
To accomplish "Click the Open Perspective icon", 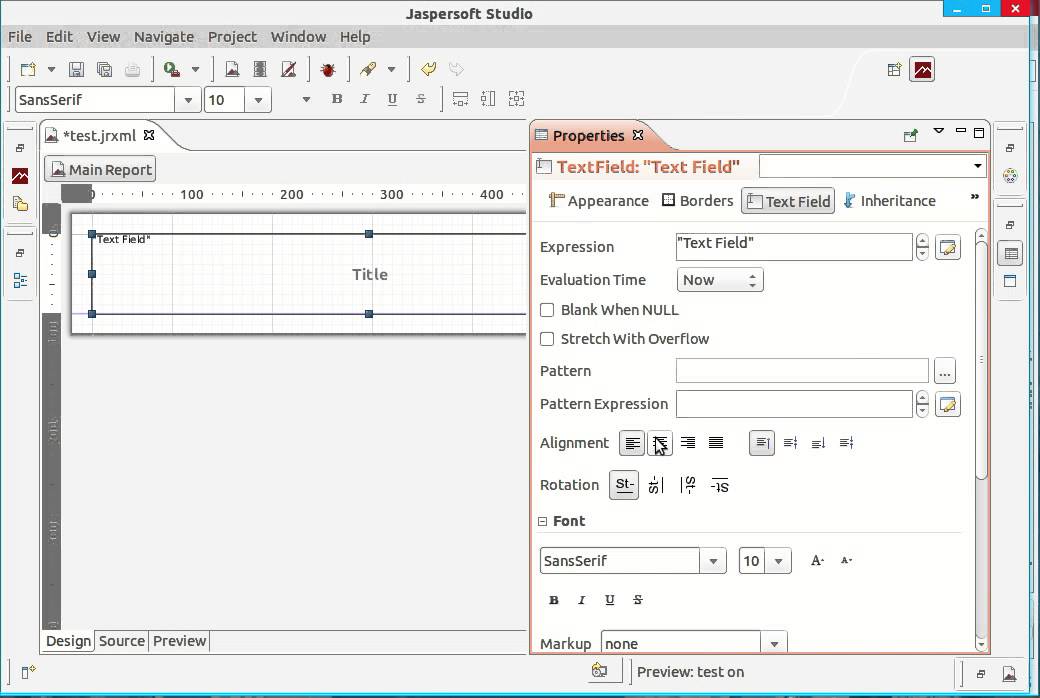I will point(894,69).
